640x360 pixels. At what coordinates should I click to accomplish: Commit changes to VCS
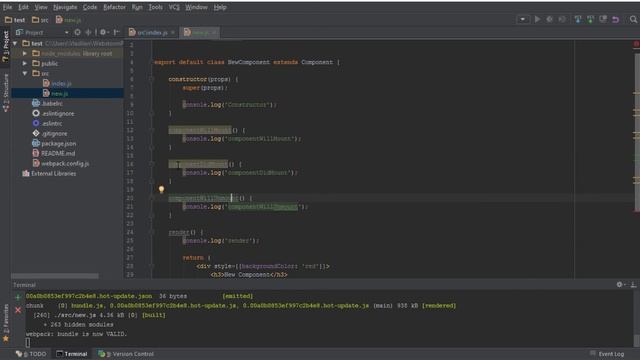590,19
